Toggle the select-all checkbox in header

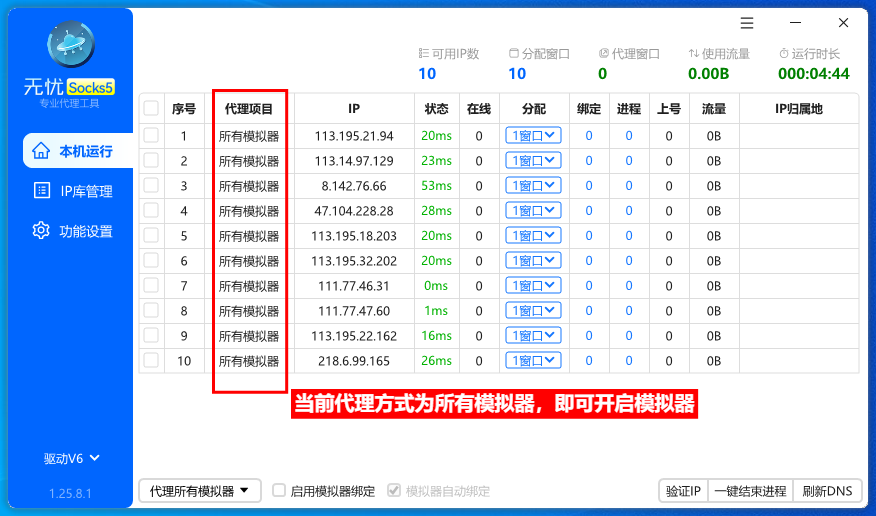pos(151,108)
